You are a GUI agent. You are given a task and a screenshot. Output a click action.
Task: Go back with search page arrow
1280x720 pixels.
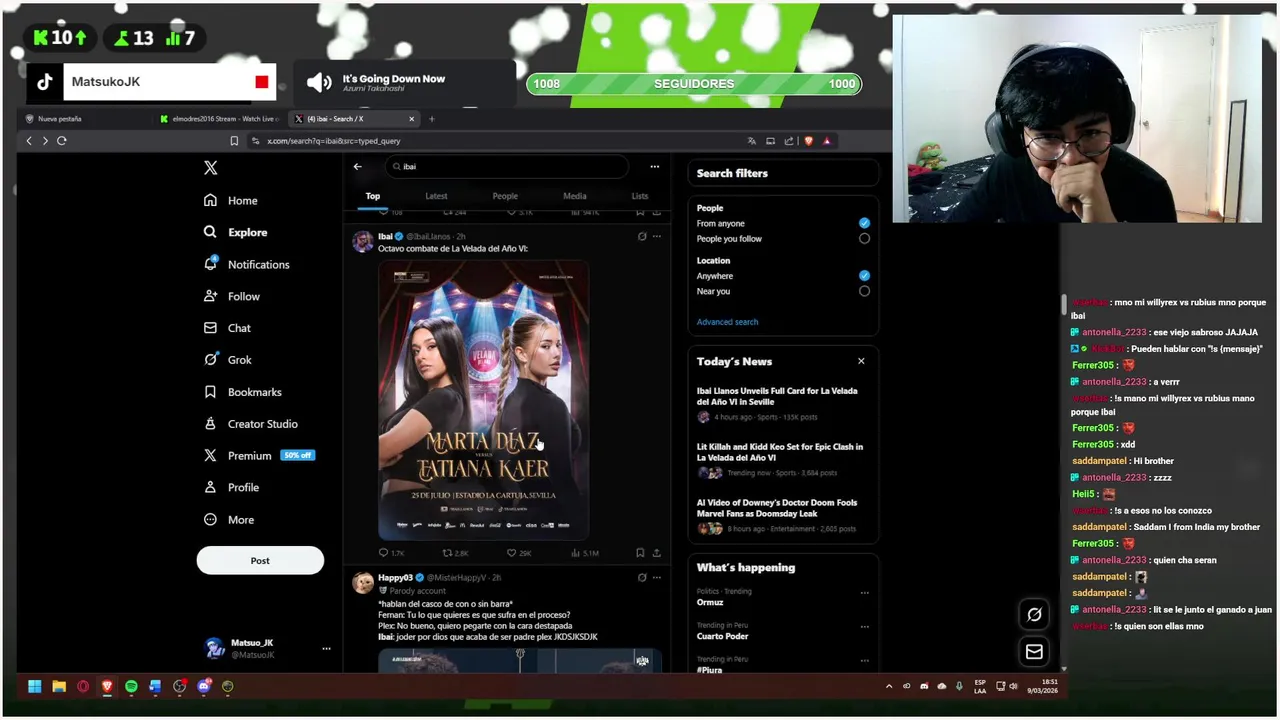click(357, 167)
